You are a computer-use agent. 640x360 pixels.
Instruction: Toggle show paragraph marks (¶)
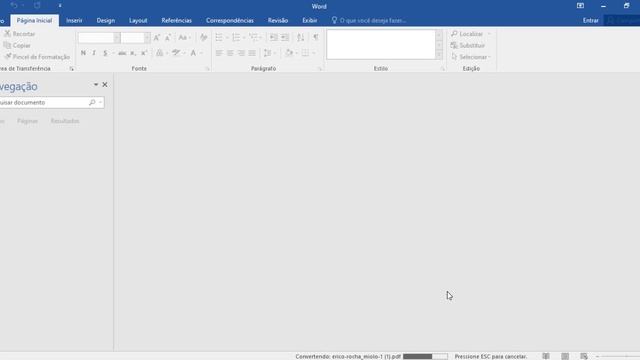tap(316, 38)
